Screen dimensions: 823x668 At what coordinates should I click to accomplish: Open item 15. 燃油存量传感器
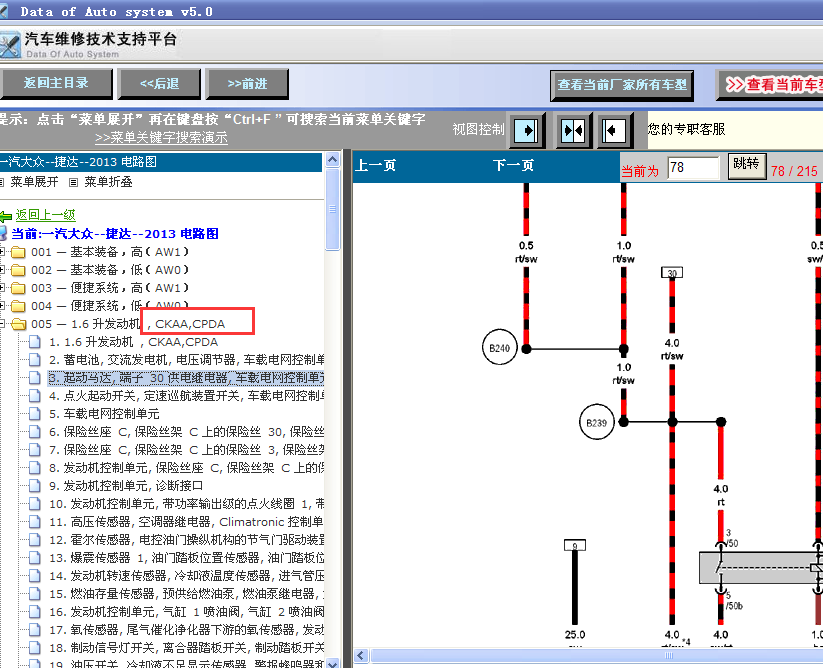click(186, 594)
